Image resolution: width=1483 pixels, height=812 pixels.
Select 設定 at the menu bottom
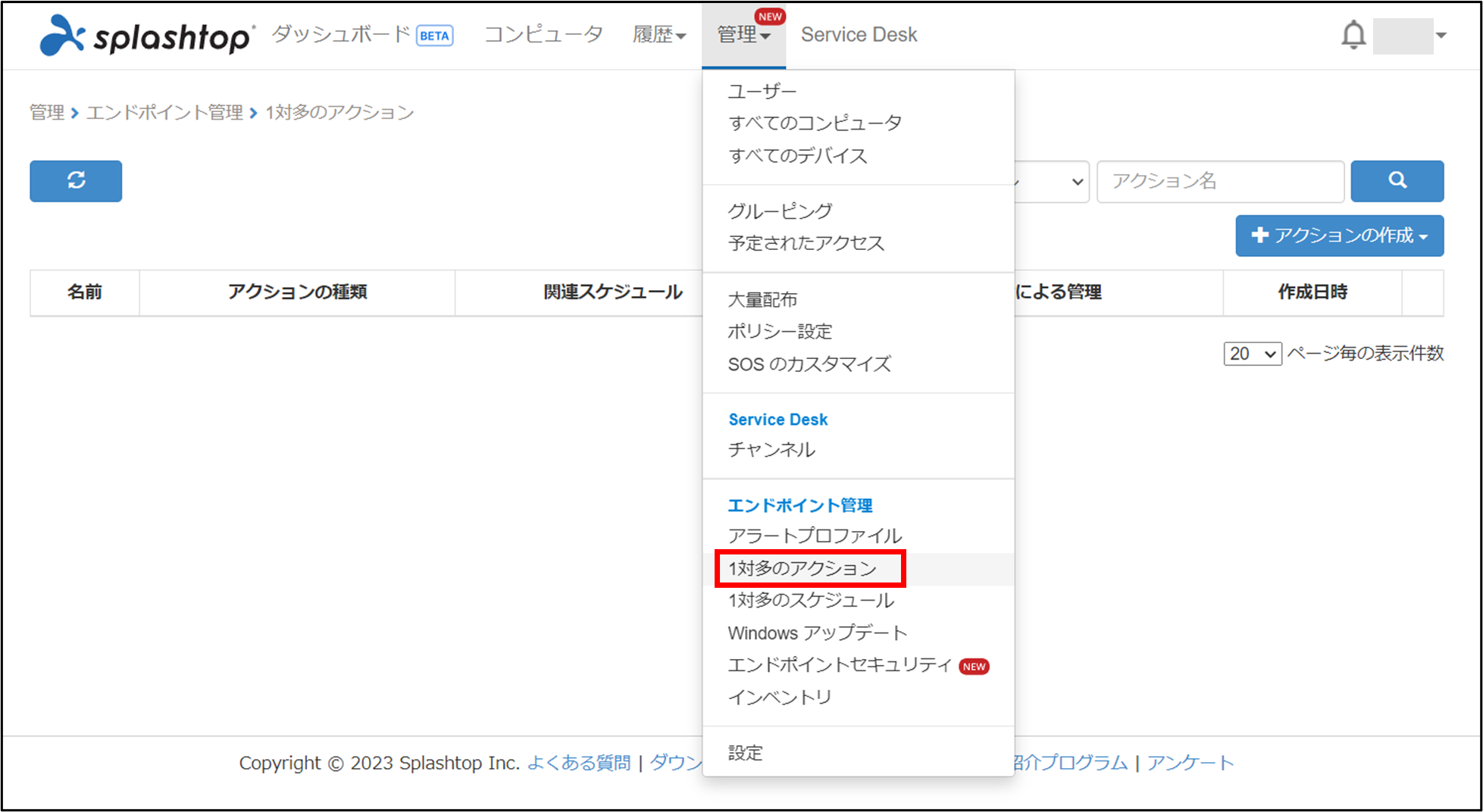[x=745, y=753]
